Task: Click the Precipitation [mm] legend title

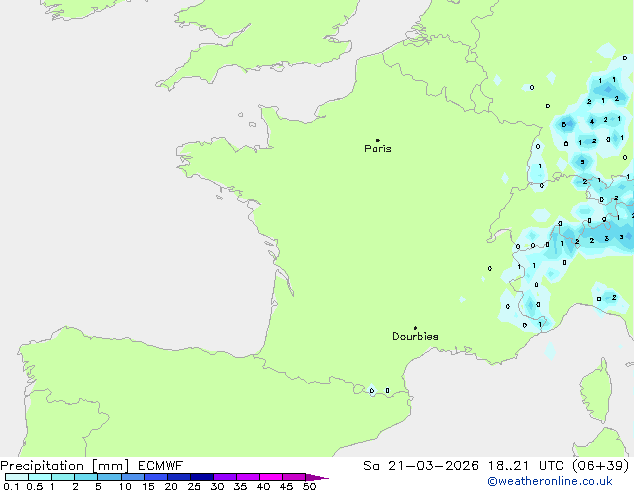Action: (x=64, y=465)
